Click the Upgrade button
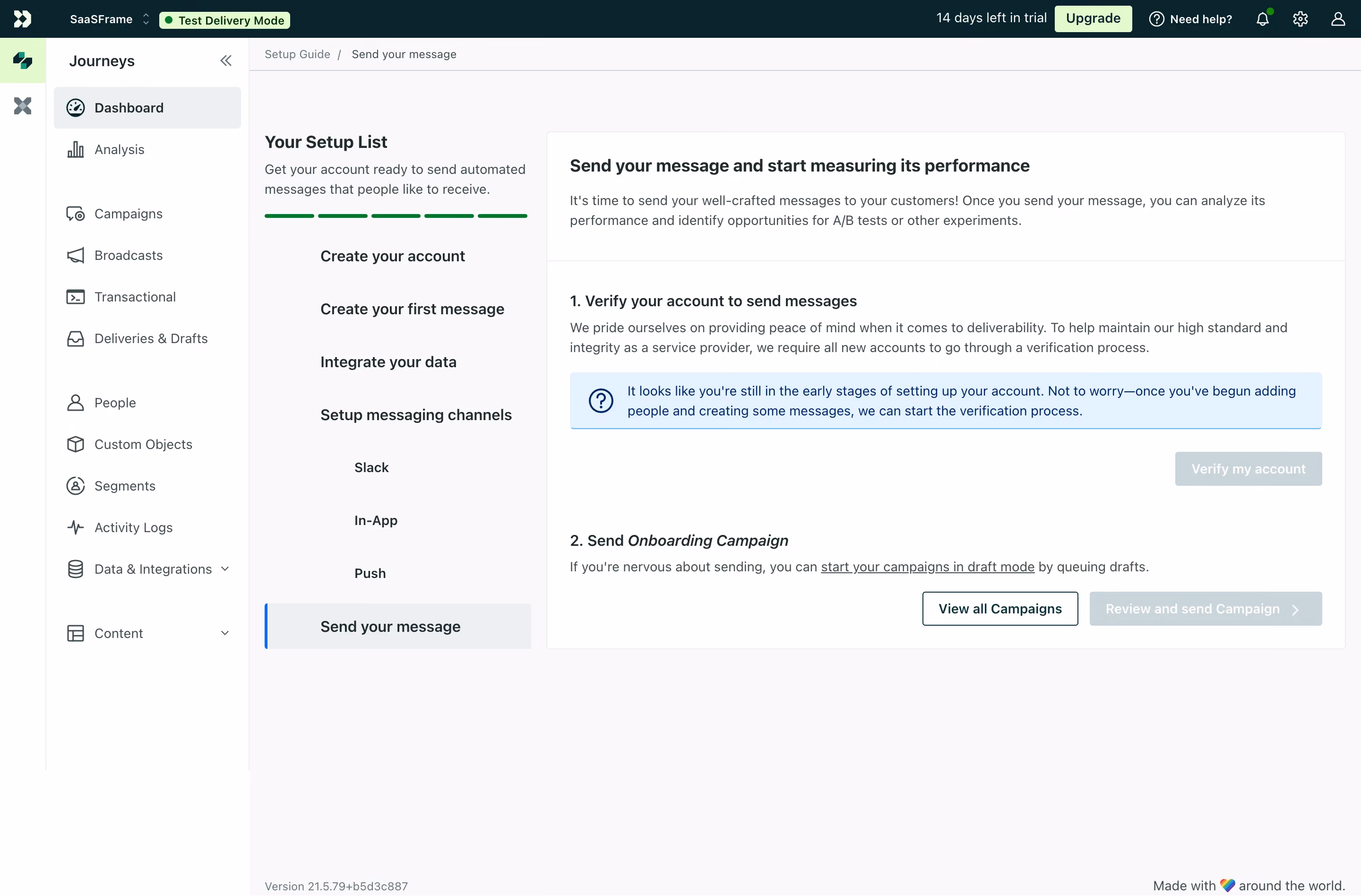1361x896 pixels. point(1093,19)
